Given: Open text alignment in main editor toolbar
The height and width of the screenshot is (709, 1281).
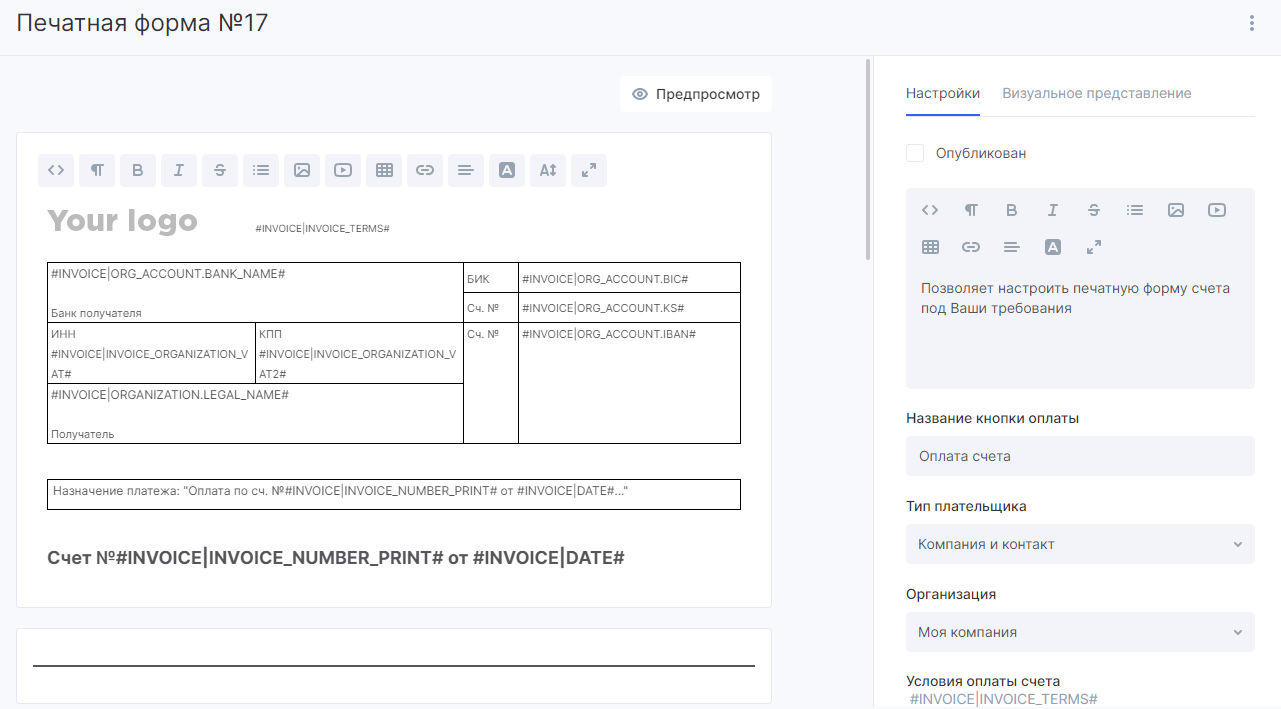Looking at the screenshot, I should [466, 170].
